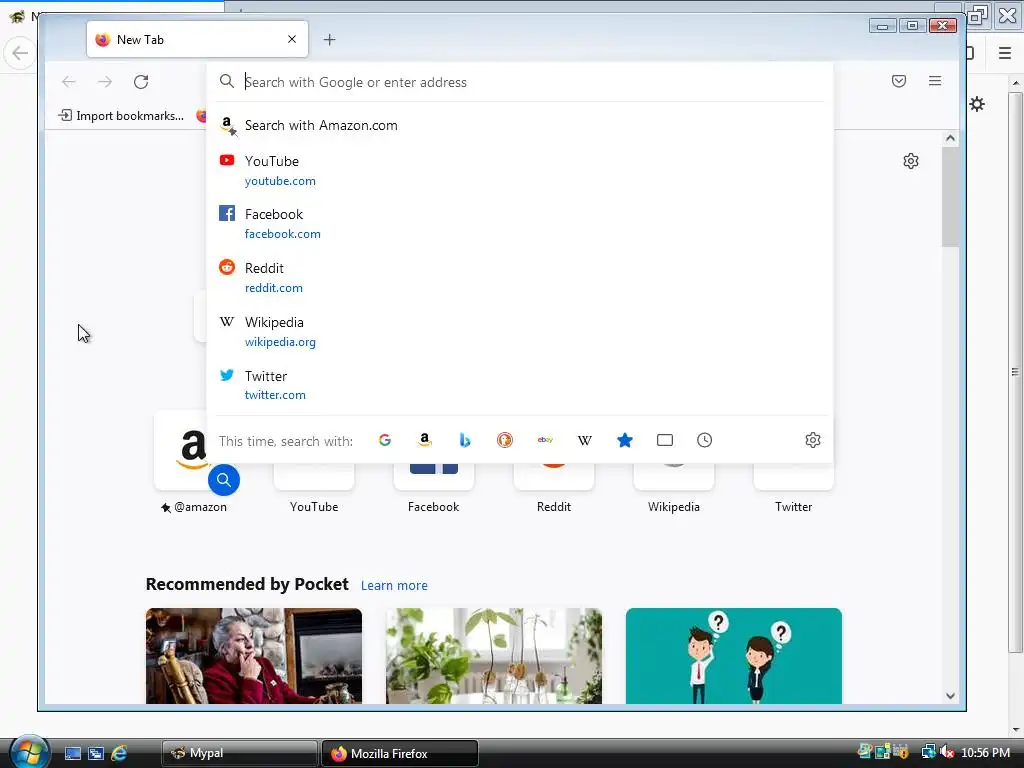Open Pocket story with question marks thumbnail
This screenshot has width=1024, height=768.
pos(733,656)
